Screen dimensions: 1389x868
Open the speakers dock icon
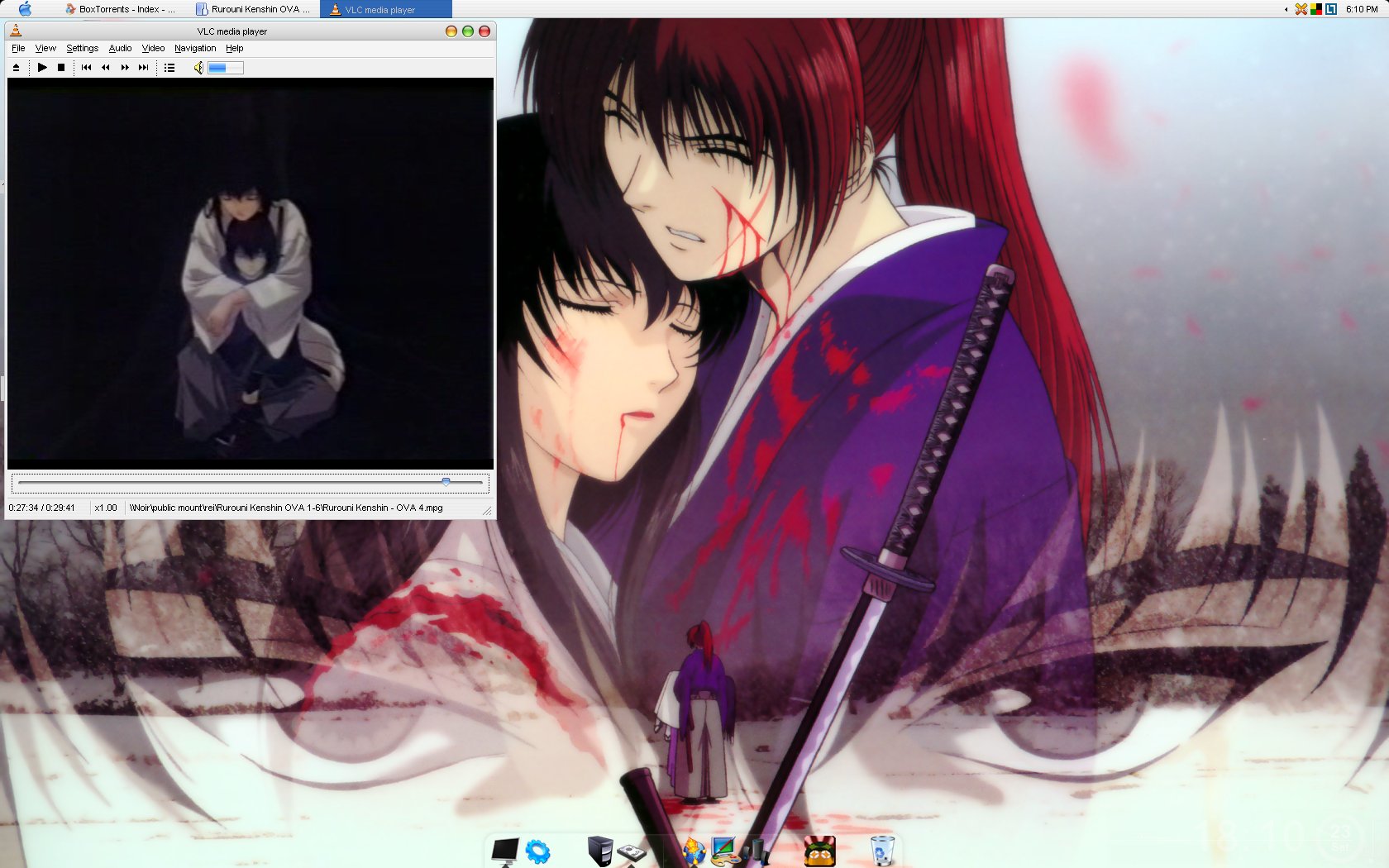757,851
